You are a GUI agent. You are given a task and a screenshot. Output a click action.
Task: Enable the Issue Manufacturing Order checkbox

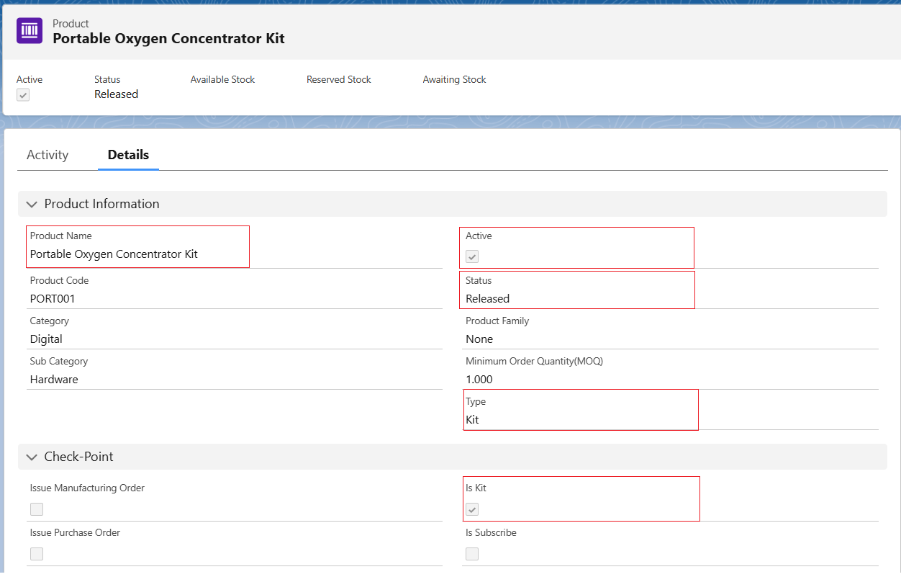coord(37,509)
